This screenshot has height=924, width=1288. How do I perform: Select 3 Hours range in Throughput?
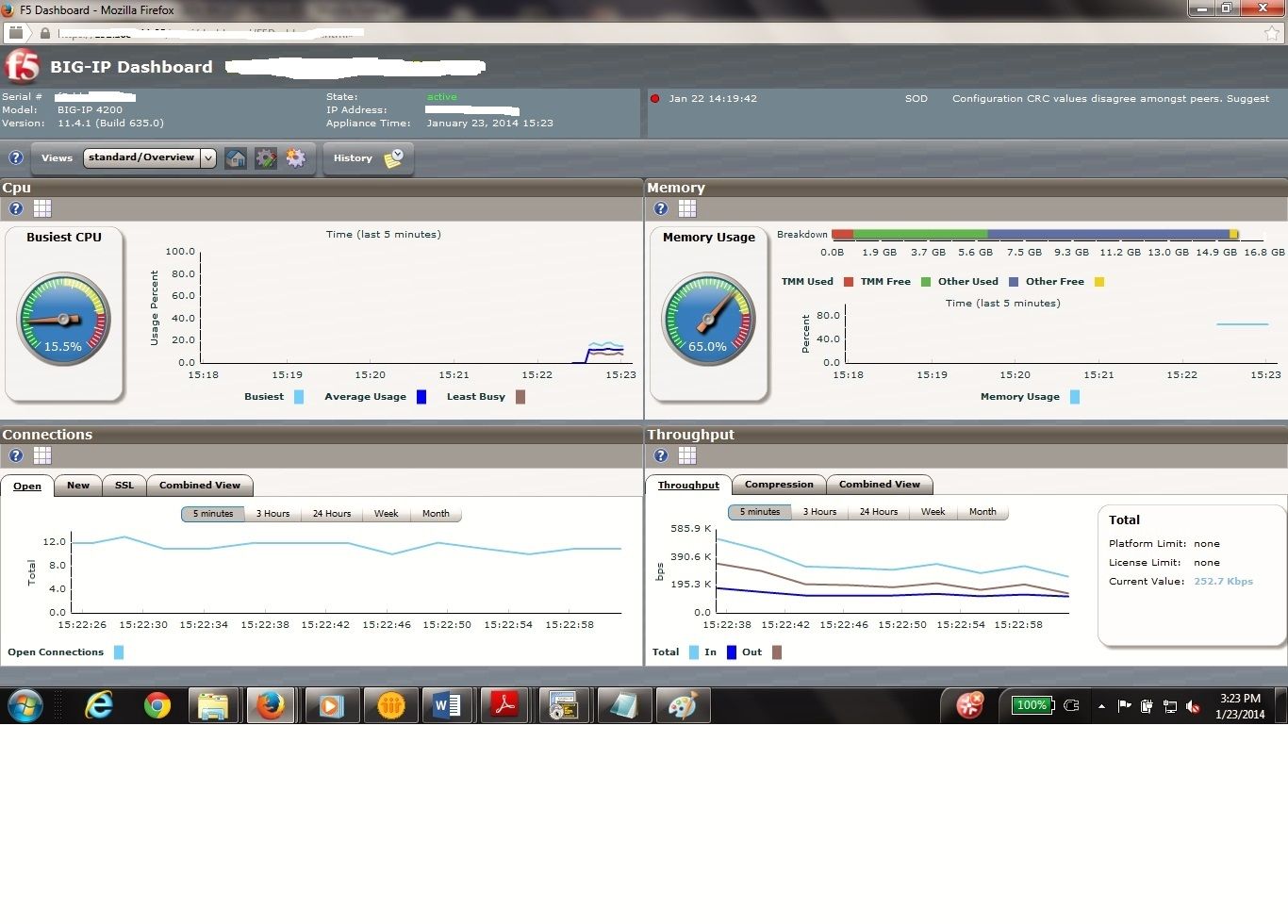coord(820,512)
